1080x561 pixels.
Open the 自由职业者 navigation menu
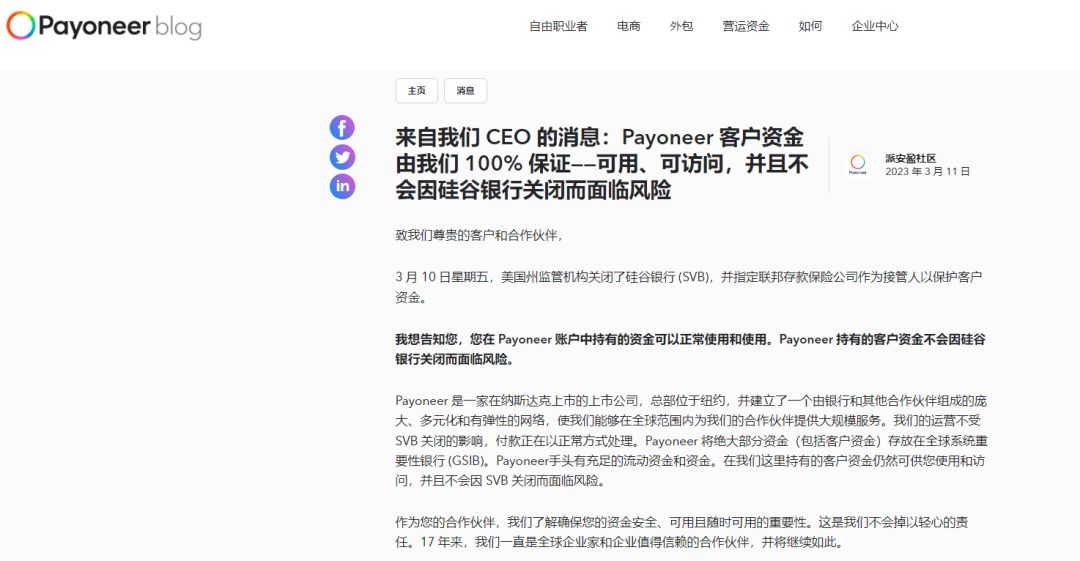(558, 26)
